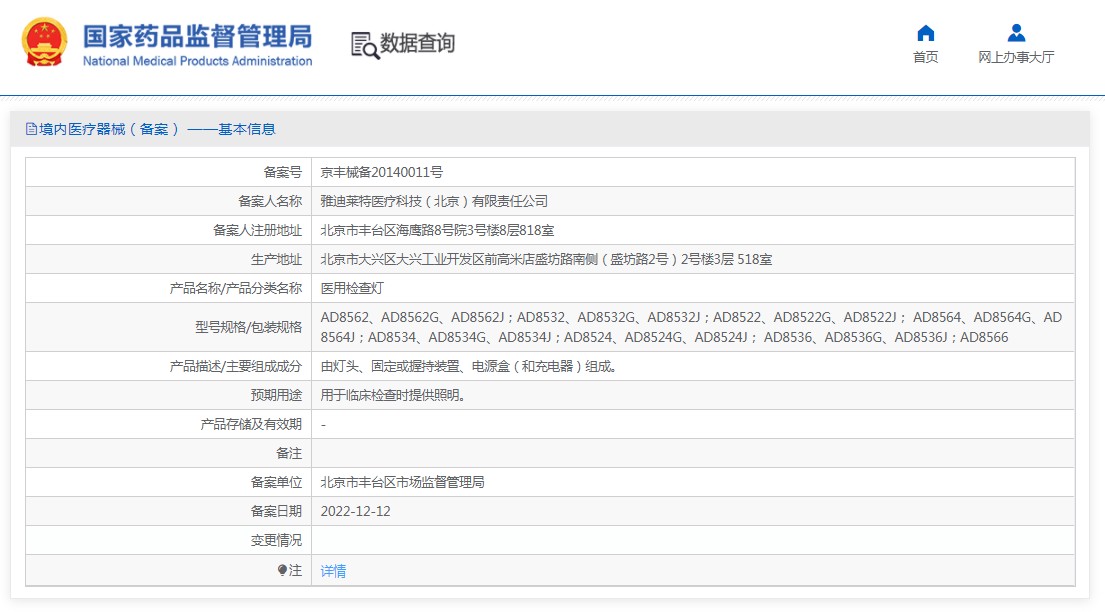Click the bullet icon beside 注
The width and height of the screenshot is (1105, 612).
click(282, 570)
